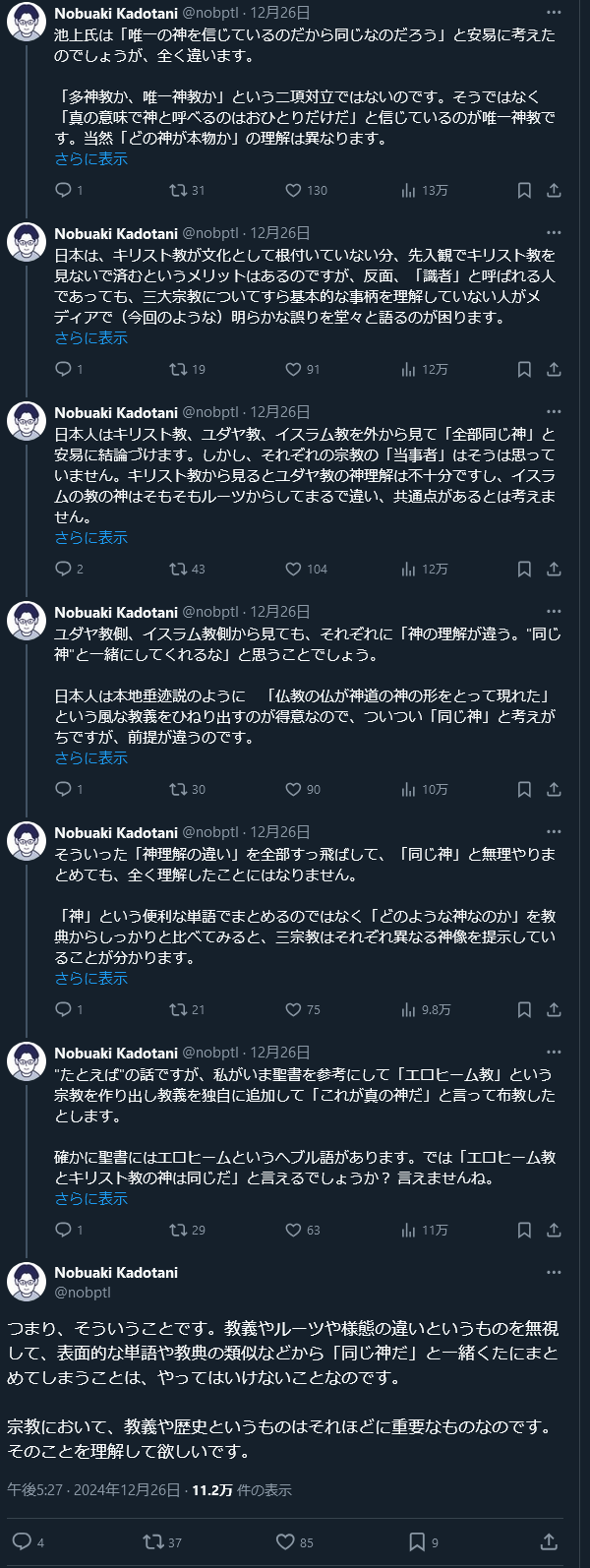The width and height of the screenshot is (590, 1568).
Task: Toggle bookmark on tweet with 91 likes
Action: click(x=524, y=369)
